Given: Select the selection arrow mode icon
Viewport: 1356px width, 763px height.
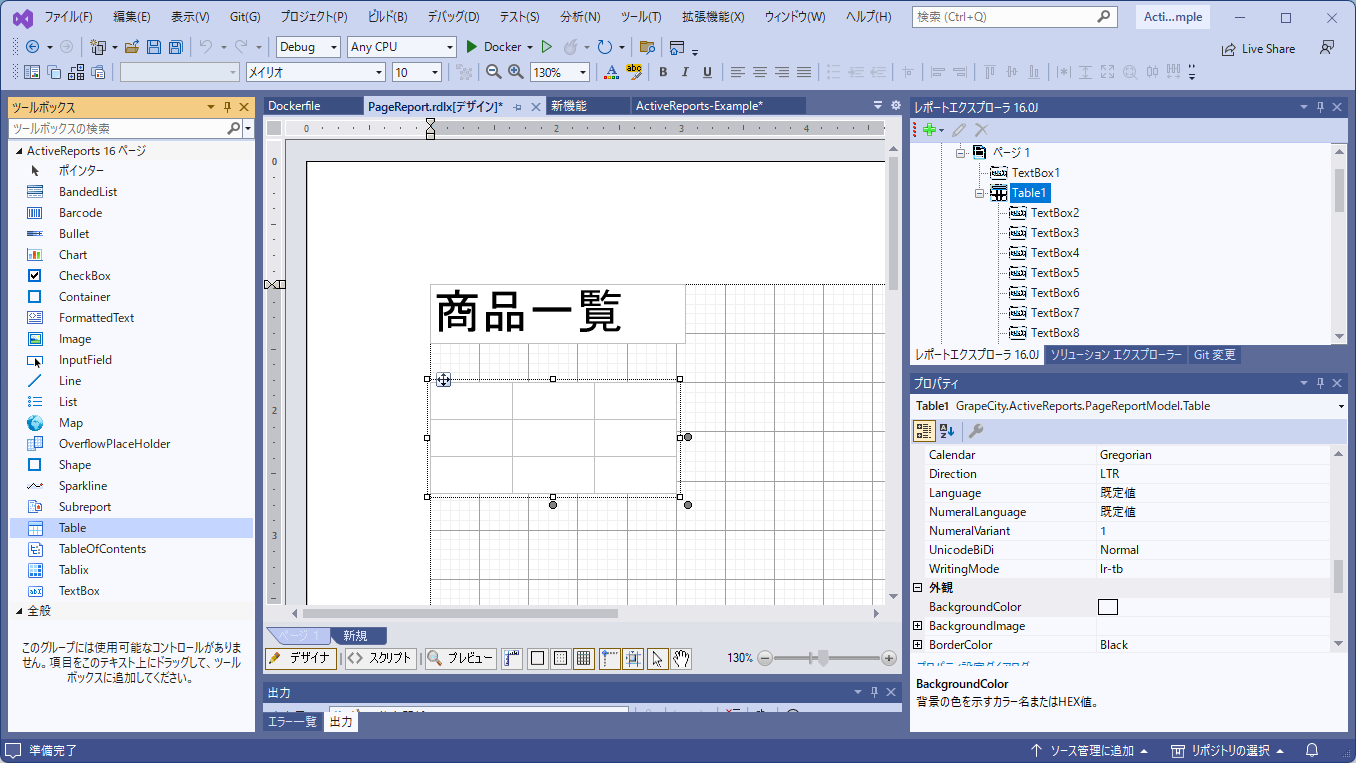Looking at the screenshot, I should point(658,658).
